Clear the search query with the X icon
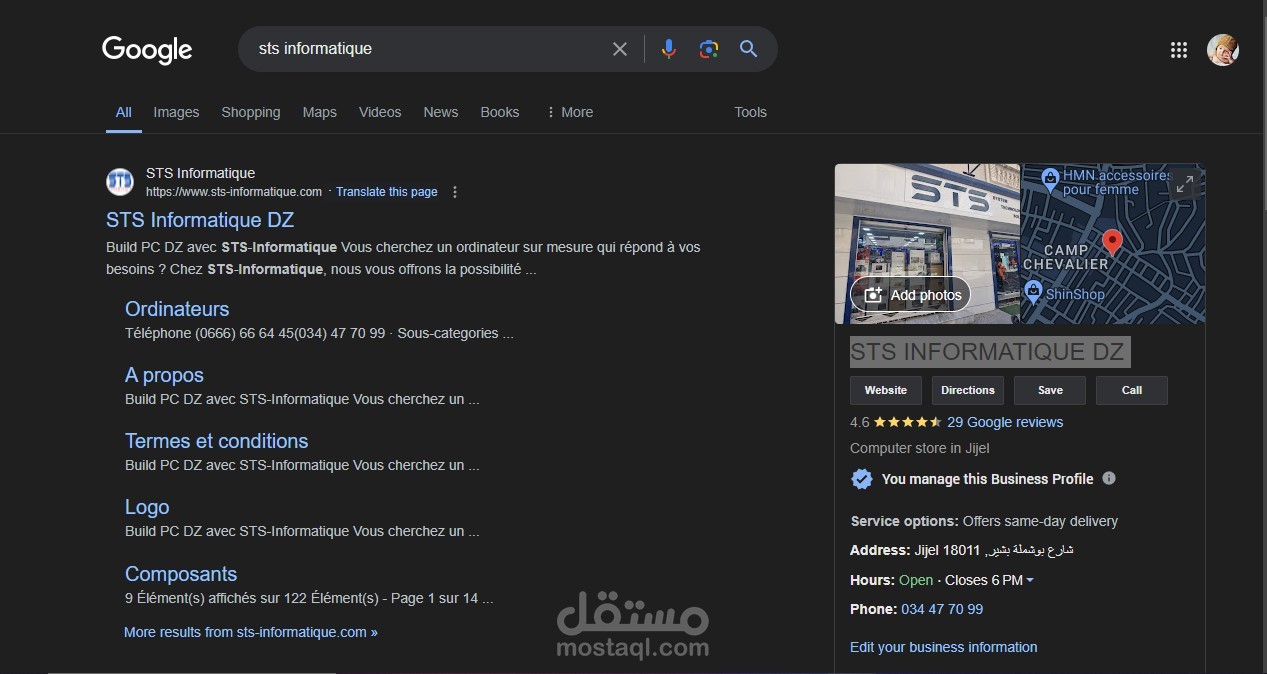The height and width of the screenshot is (674, 1267). click(x=619, y=48)
